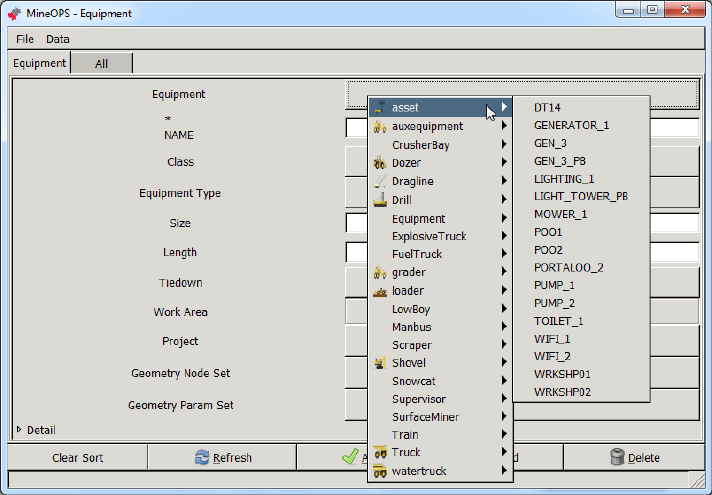Expand the CrusherBay submenu arrow
Viewport: 712px width, 495px height.
[504, 144]
